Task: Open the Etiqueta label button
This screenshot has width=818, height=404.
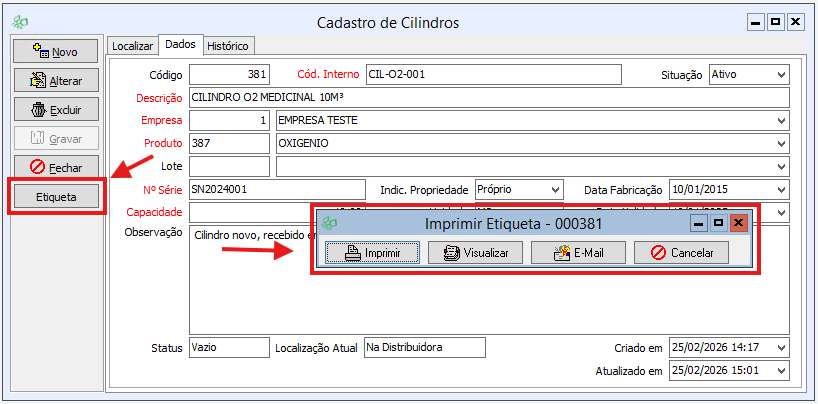Action: tap(56, 197)
